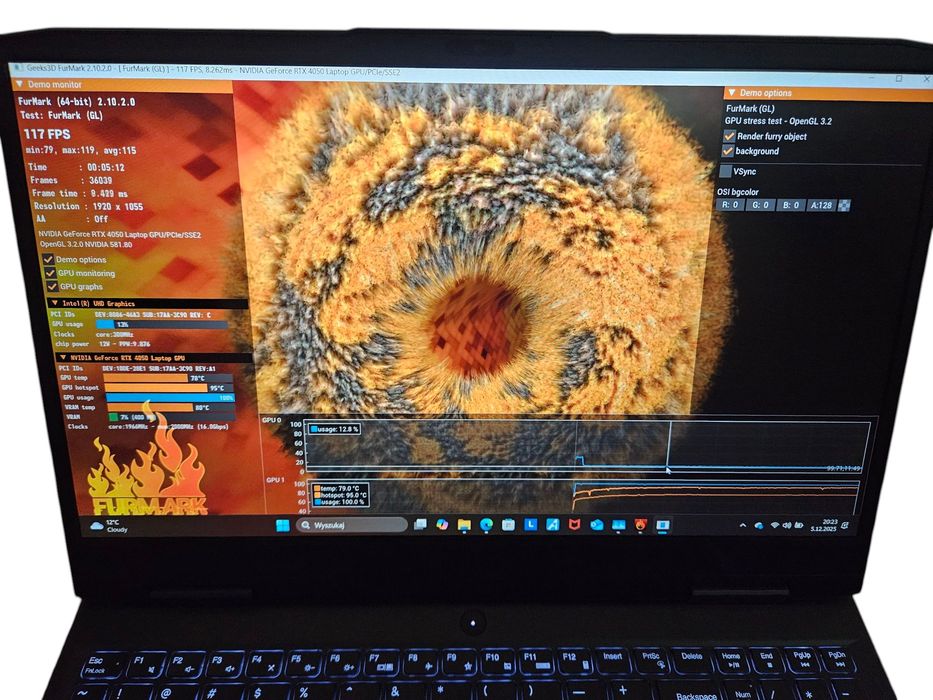Click the FurMark flame icon in taskbar
This screenshot has width=933, height=700.
coord(640,524)
